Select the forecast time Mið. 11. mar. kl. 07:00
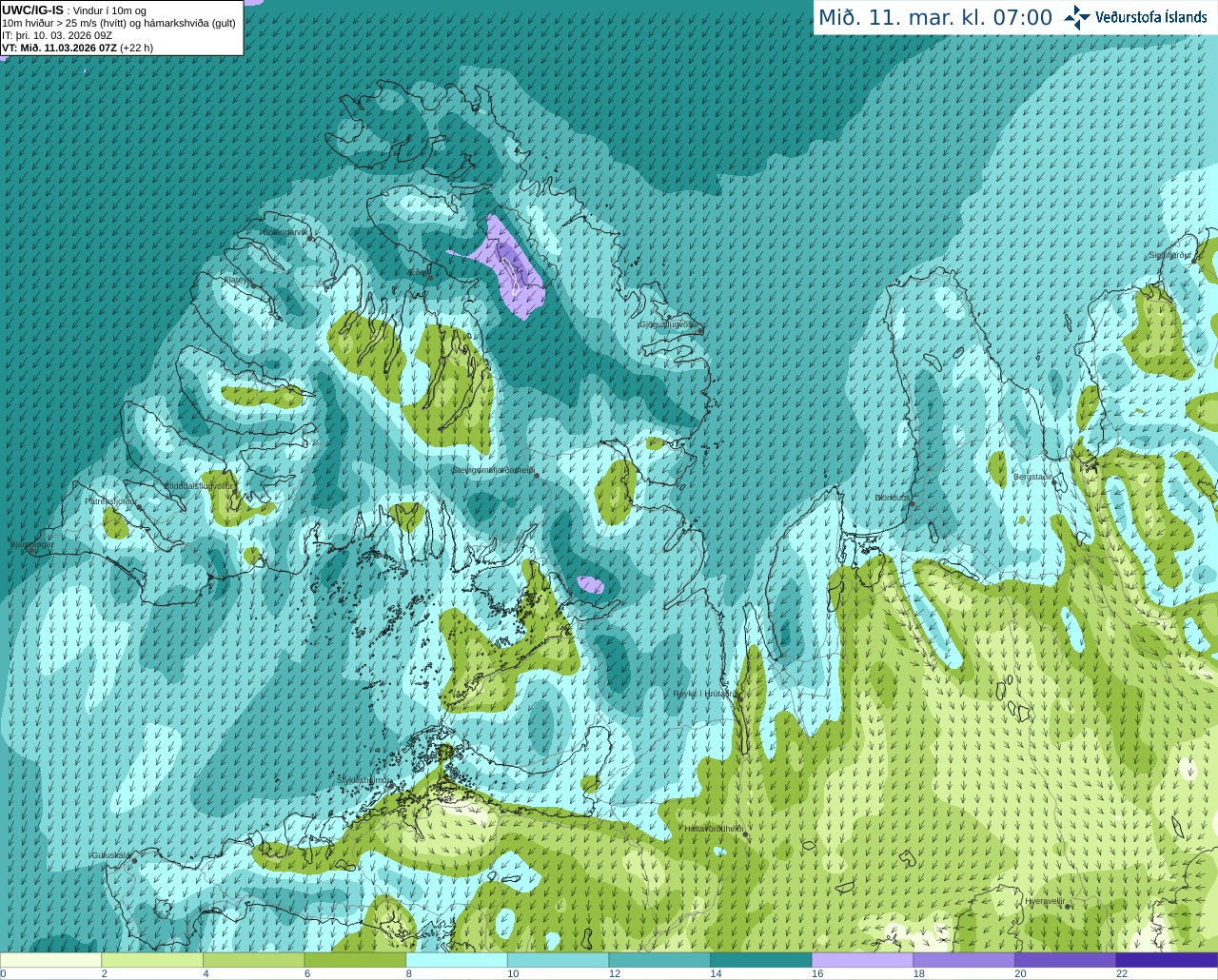This screenshot has width=1218, height=980. tap(935, 18)
